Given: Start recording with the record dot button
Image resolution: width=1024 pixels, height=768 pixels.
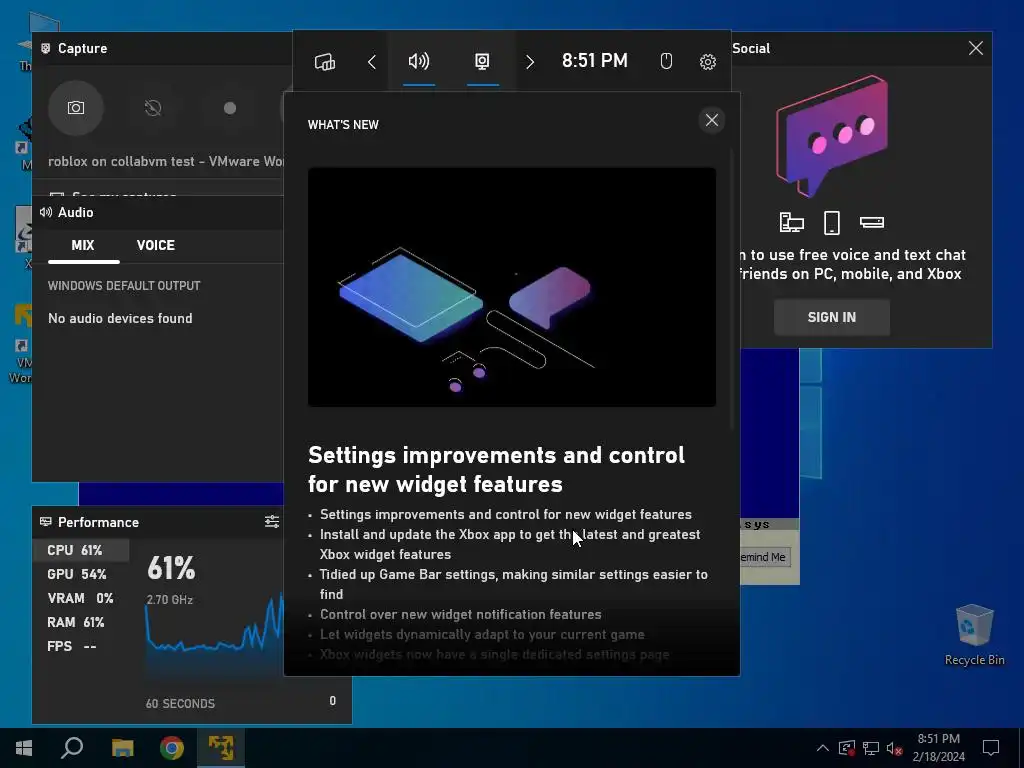Looking at the screenshot, I should pos(230,108).
